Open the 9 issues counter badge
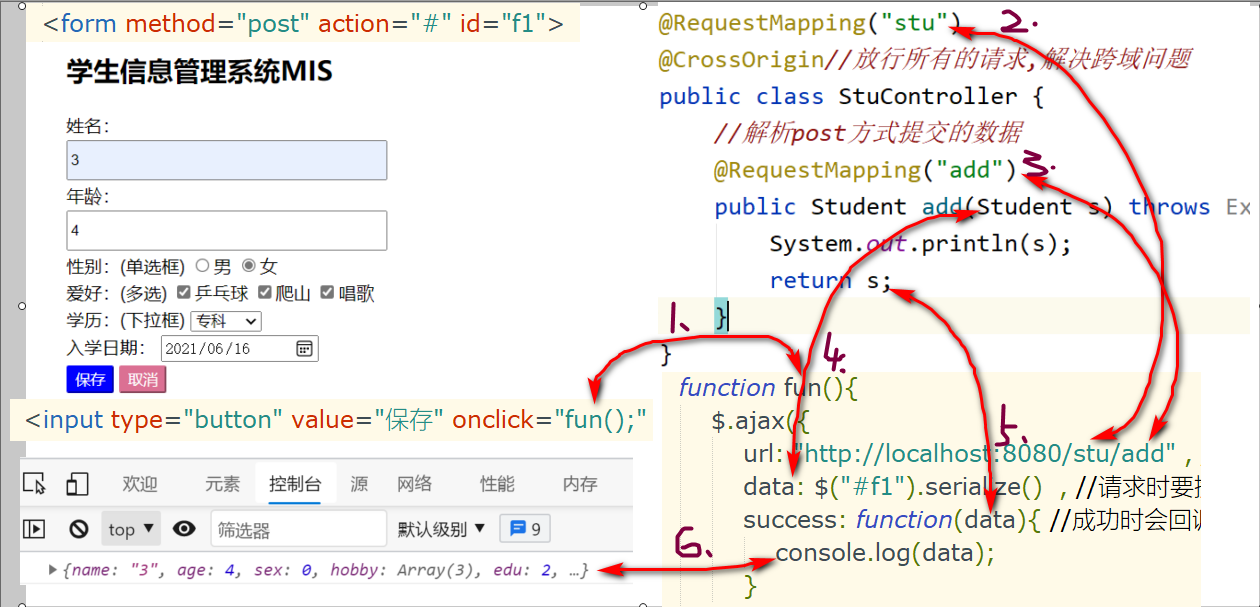The width and height of the screenshot is (1260, 607). [525, 528]
